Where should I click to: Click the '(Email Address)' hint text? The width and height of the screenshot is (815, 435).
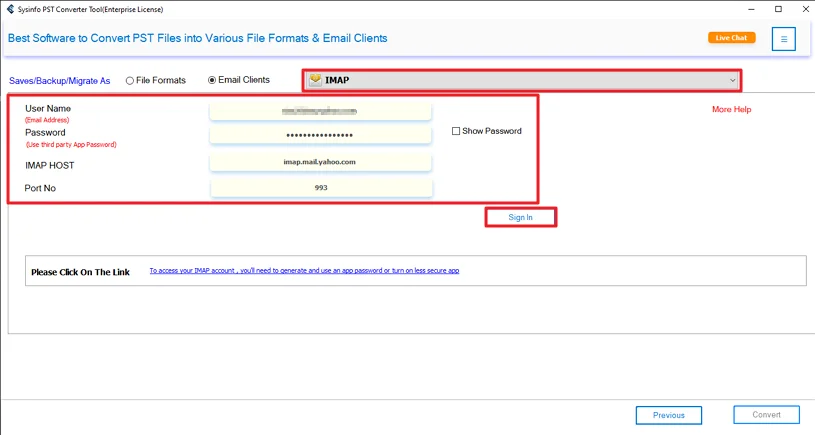pos(47,120)
